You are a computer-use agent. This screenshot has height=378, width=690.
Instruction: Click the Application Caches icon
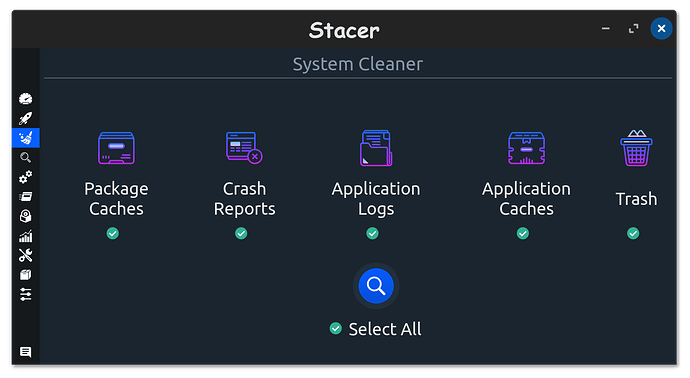tap(526, 148)
